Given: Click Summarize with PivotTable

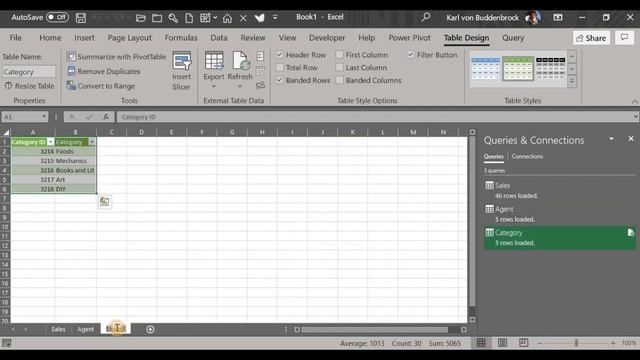Looking at the screenshot, I should point(117,56).
